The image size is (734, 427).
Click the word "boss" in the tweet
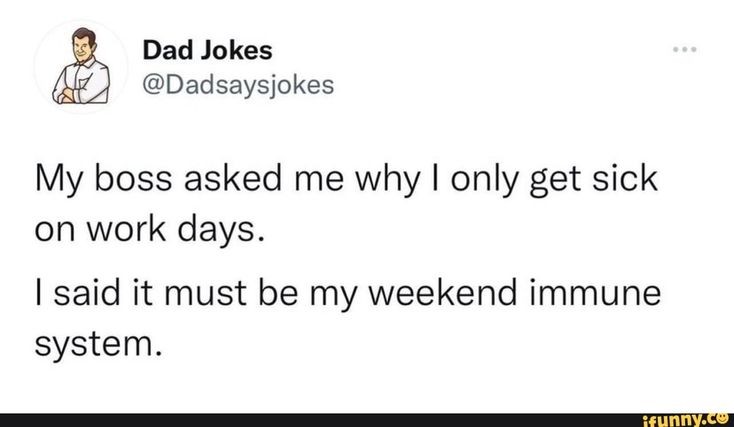point(133,179)
